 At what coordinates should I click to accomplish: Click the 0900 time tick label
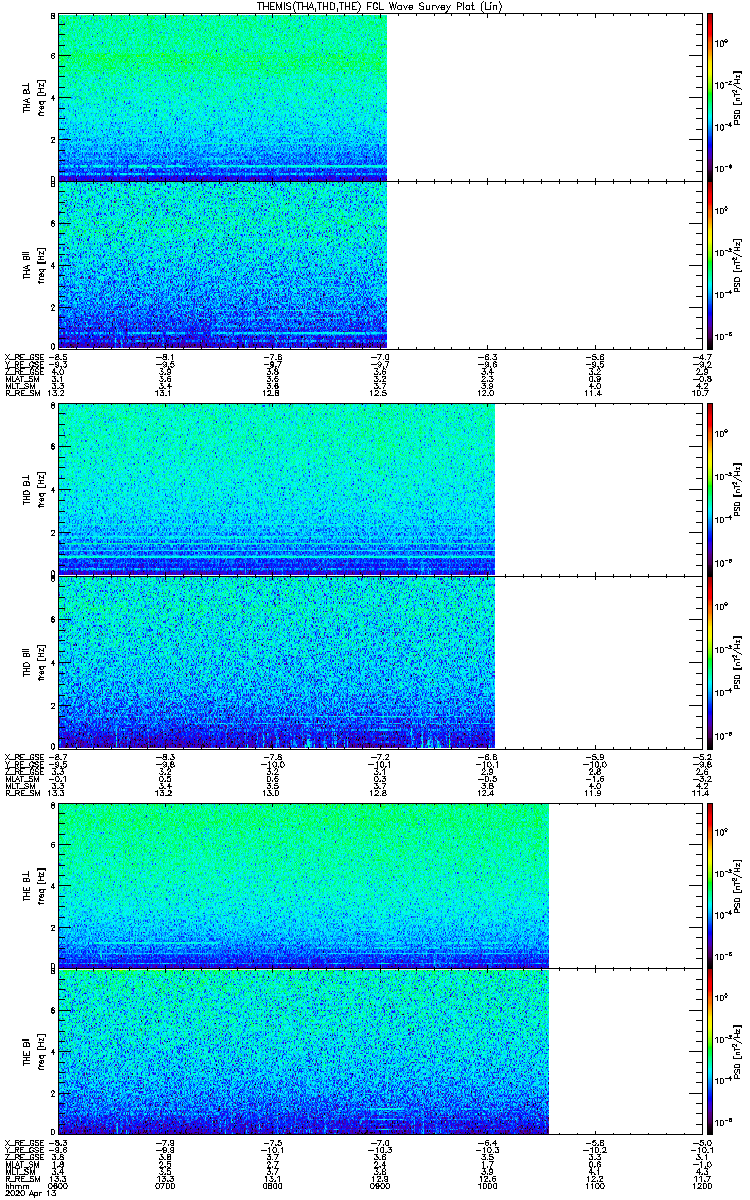(381, 1185)
